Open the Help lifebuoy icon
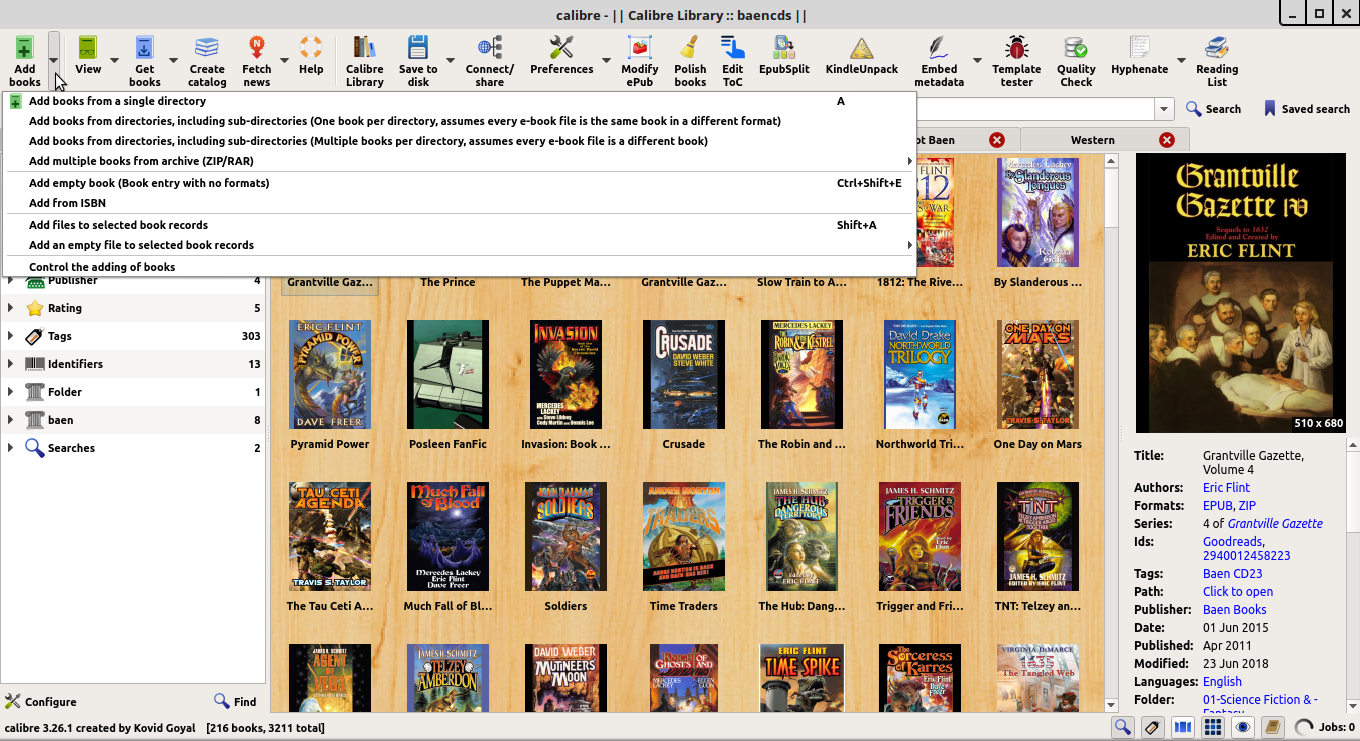Viewport: 1360px width, 741px height. [x=311, y=47]
